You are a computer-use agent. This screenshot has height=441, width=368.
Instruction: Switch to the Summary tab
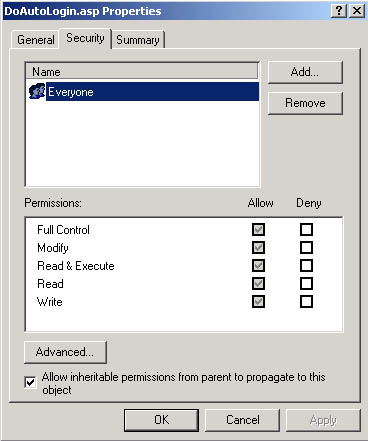tap(138, 40)
